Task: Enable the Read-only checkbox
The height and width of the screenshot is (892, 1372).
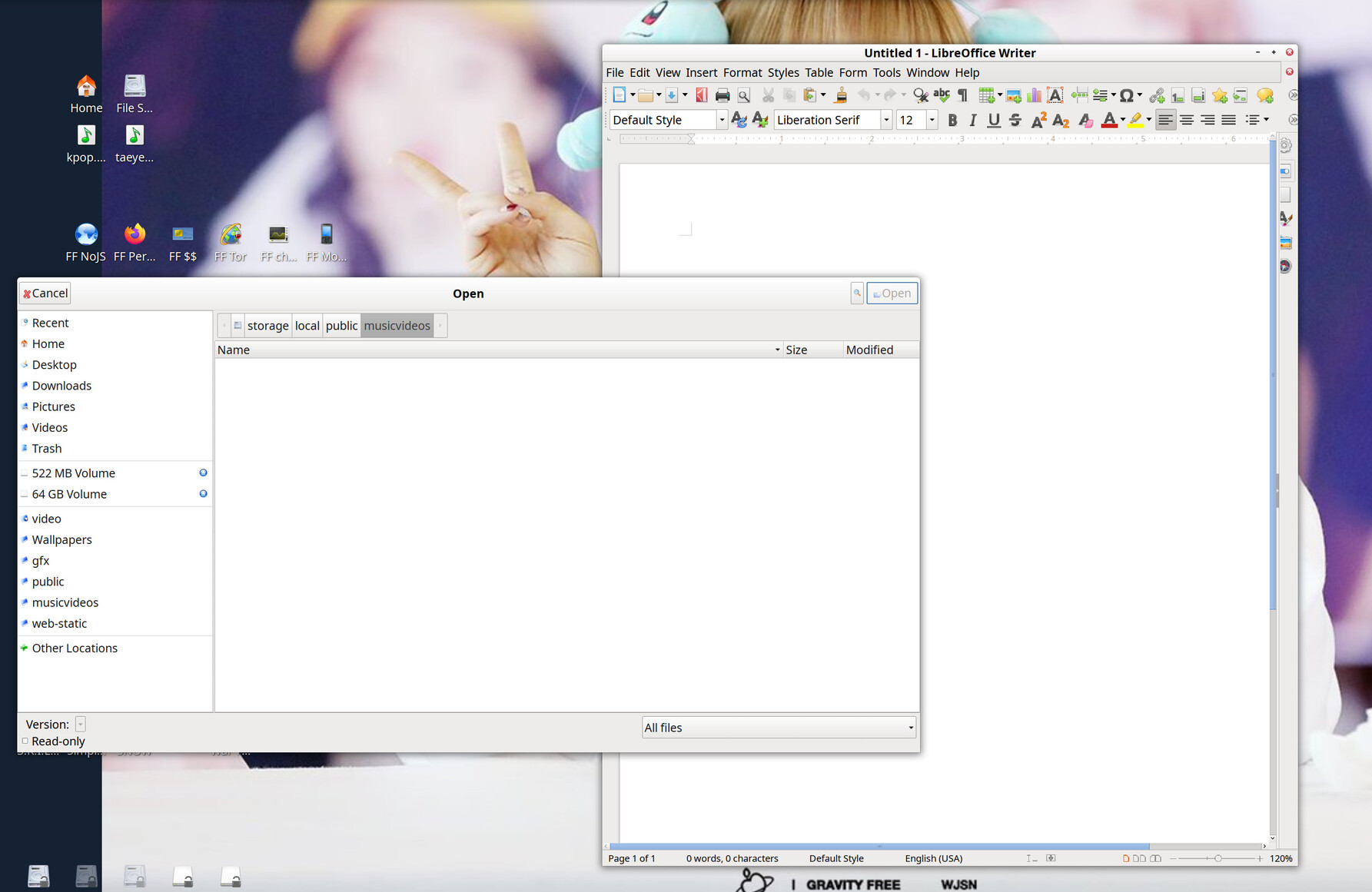Action: 25,741
